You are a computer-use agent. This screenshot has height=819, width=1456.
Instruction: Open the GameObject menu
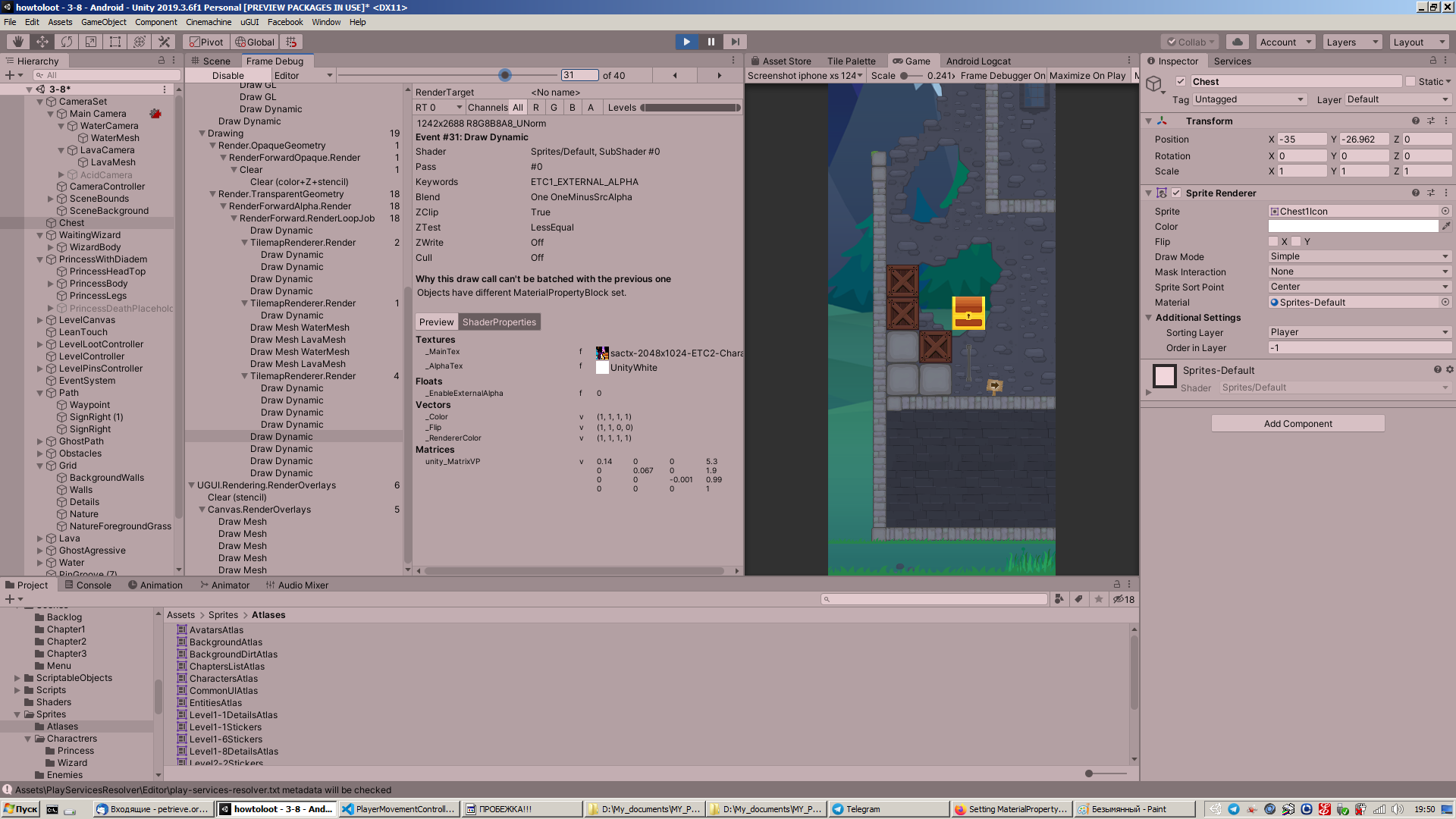[103, 22]
